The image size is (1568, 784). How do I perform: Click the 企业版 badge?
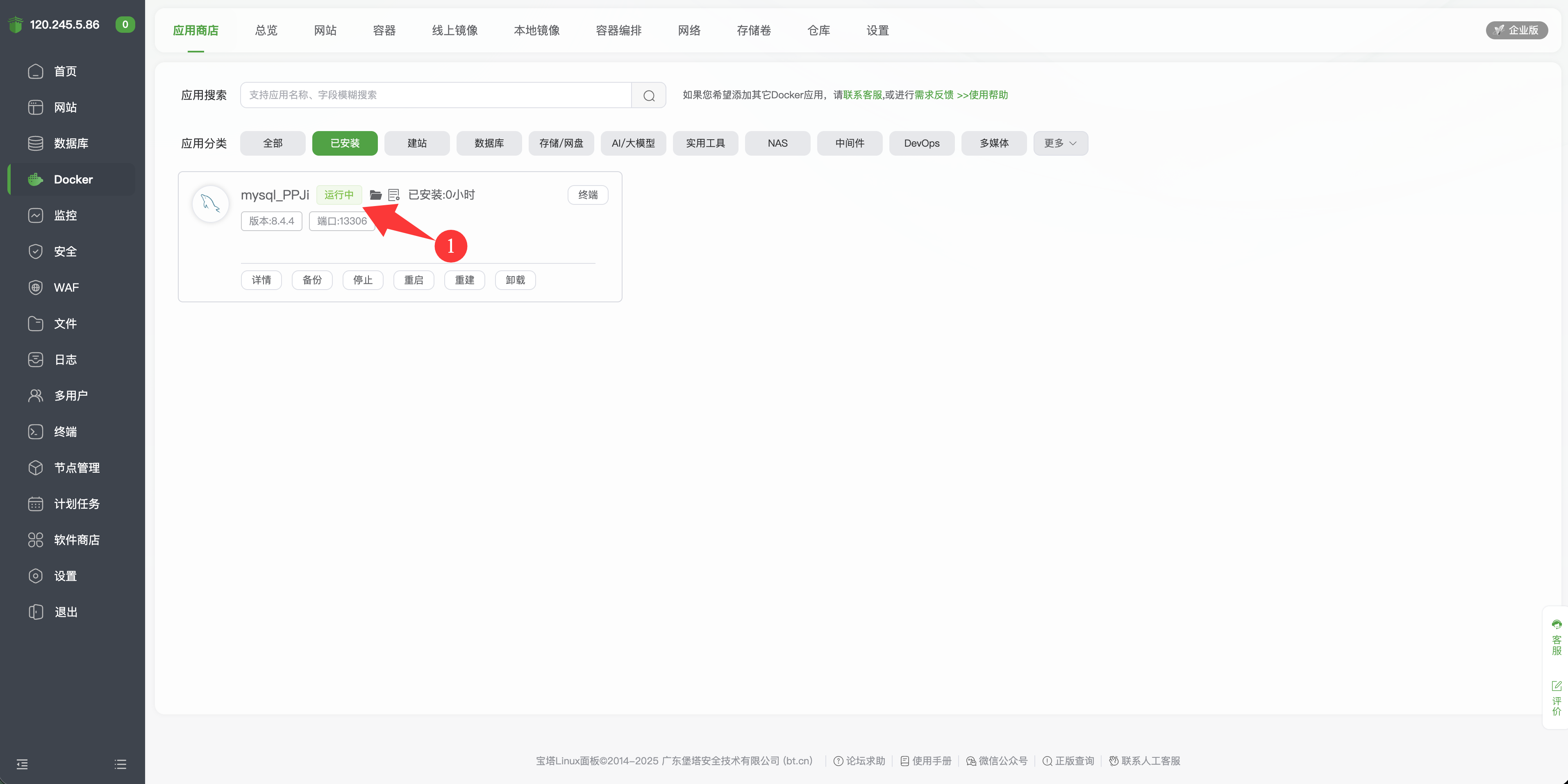[x=1516, y=30]
